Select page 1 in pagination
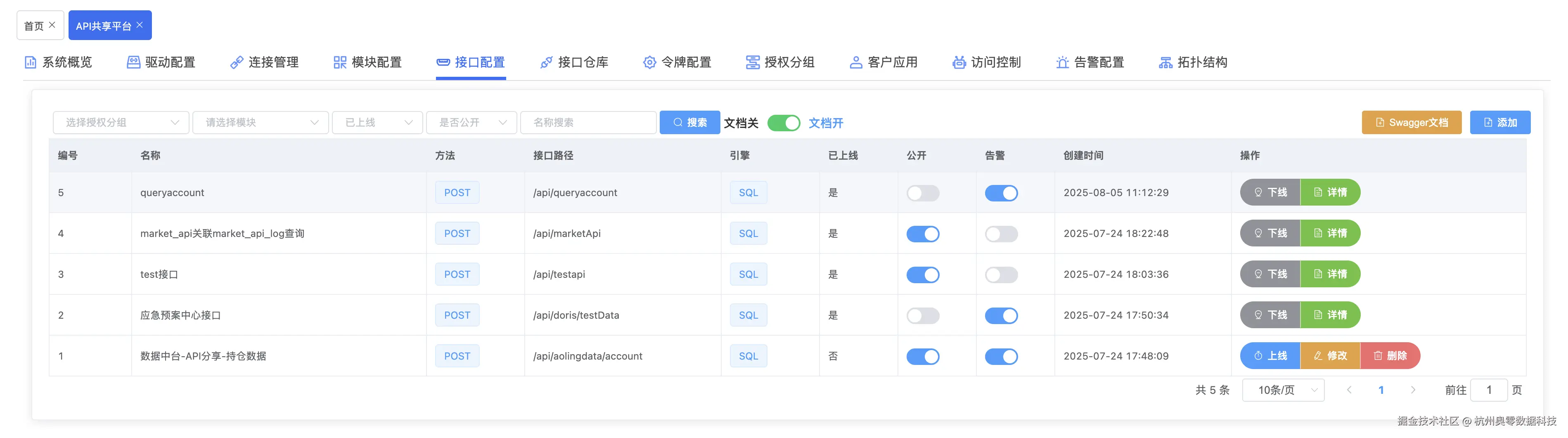Screen dimensions: 1568x438 click(1381, 390)
